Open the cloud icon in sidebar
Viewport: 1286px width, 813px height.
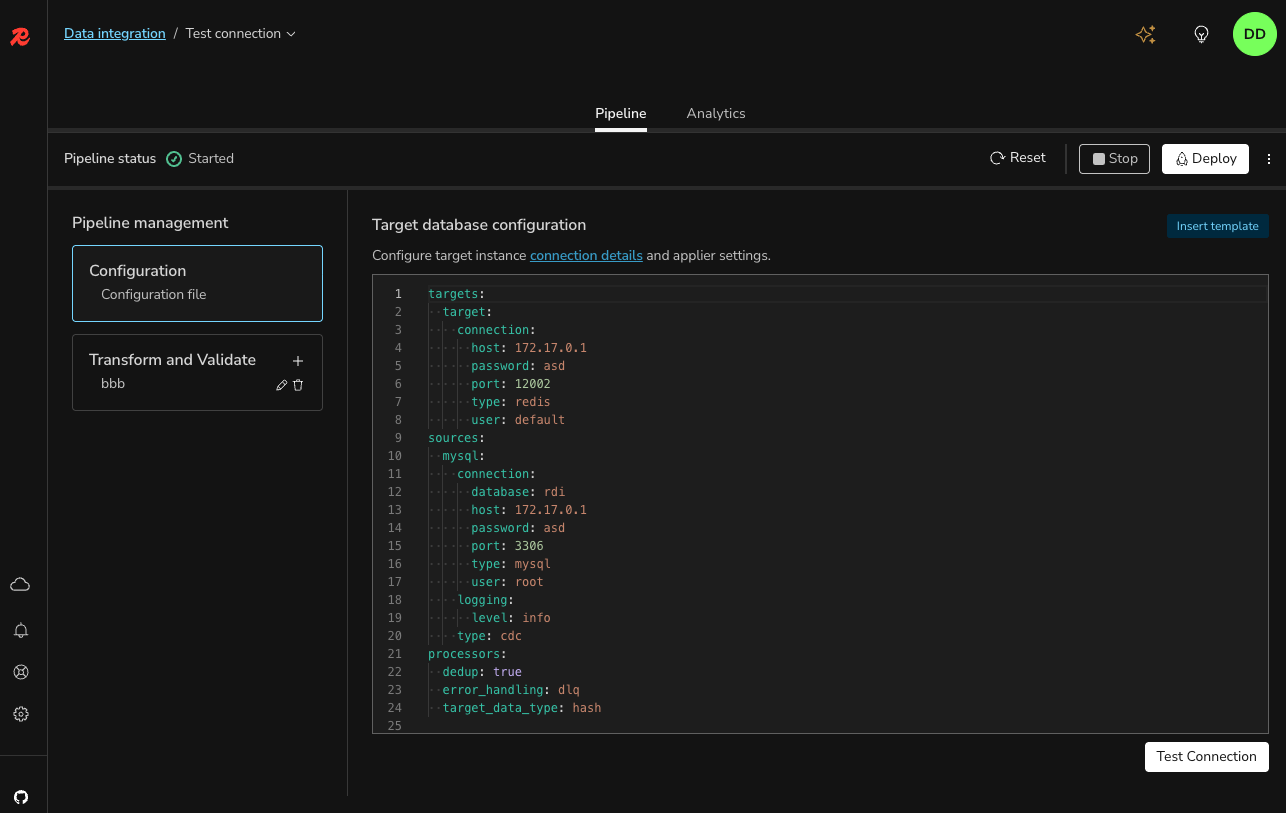coord(20,585)
